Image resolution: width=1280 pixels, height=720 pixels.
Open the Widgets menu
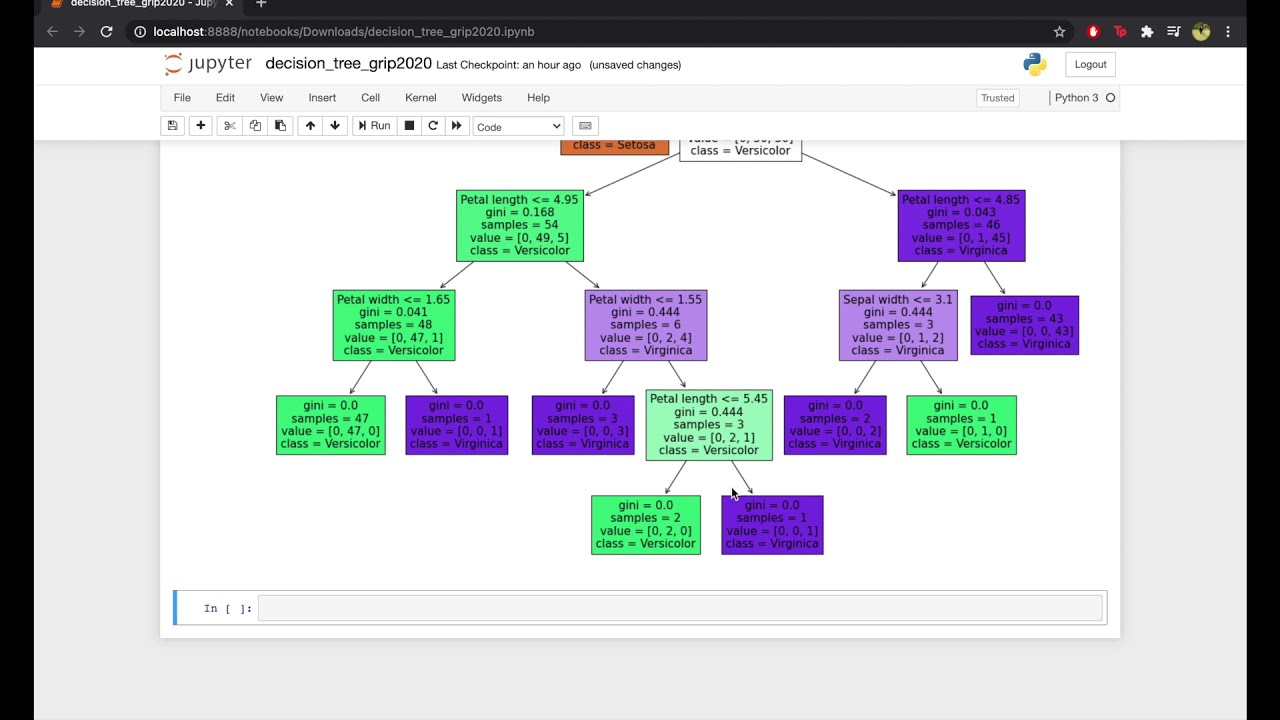pyautogui.click(x=481, y=98)
